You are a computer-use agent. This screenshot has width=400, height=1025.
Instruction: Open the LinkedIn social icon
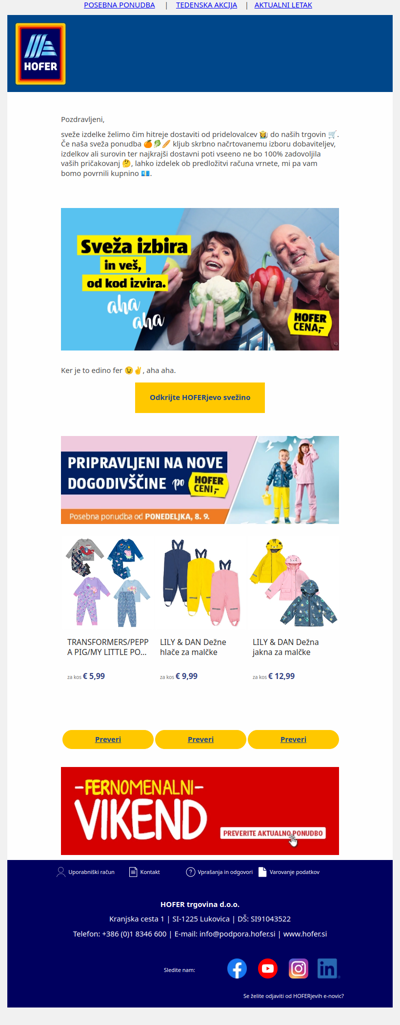(327, 968)
